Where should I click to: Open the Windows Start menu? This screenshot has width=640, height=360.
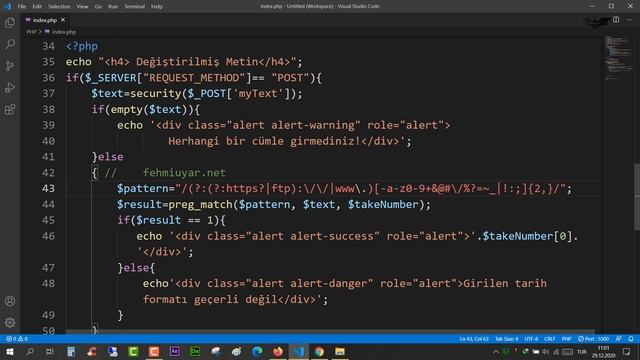point(9,351)
